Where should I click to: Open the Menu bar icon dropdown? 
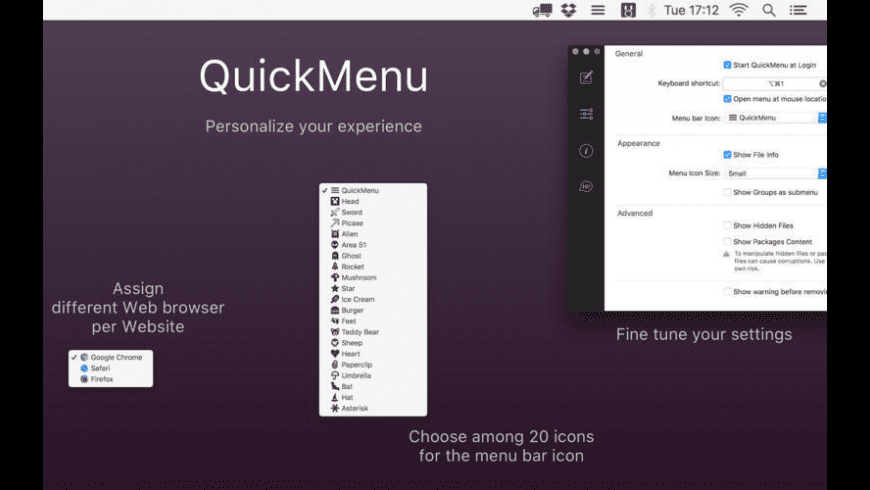point(775,118)
